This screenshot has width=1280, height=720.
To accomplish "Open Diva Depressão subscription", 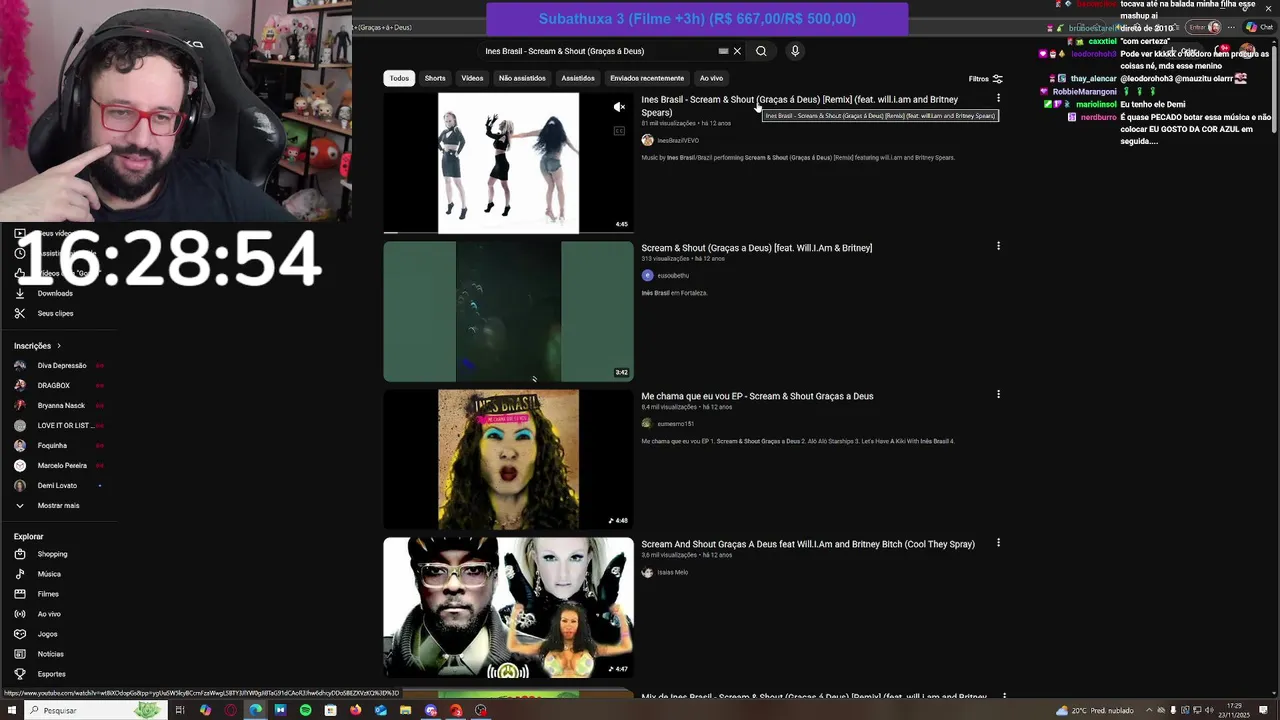I will [60, 365].
